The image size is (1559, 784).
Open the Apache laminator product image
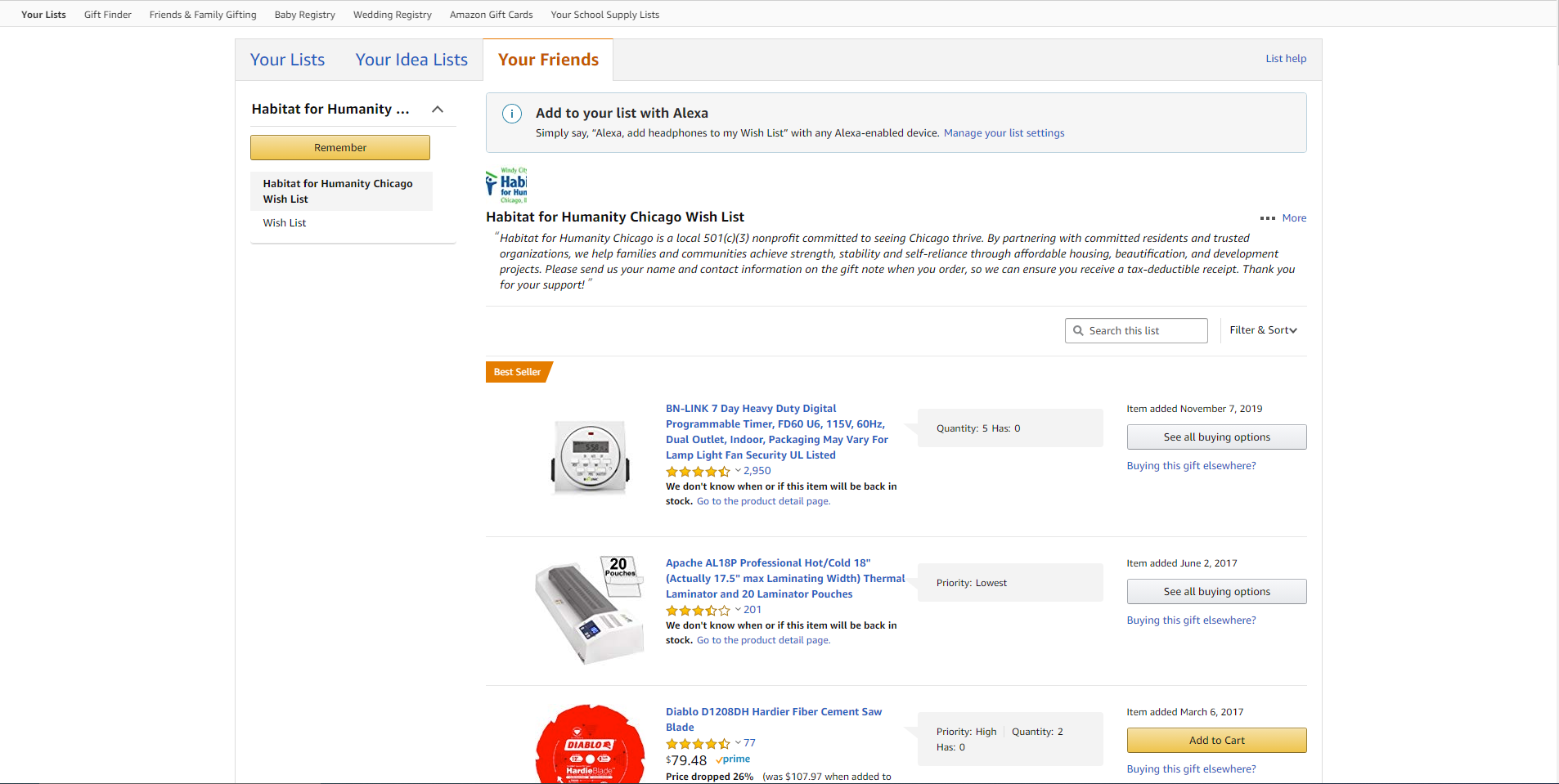coord(591,610)
